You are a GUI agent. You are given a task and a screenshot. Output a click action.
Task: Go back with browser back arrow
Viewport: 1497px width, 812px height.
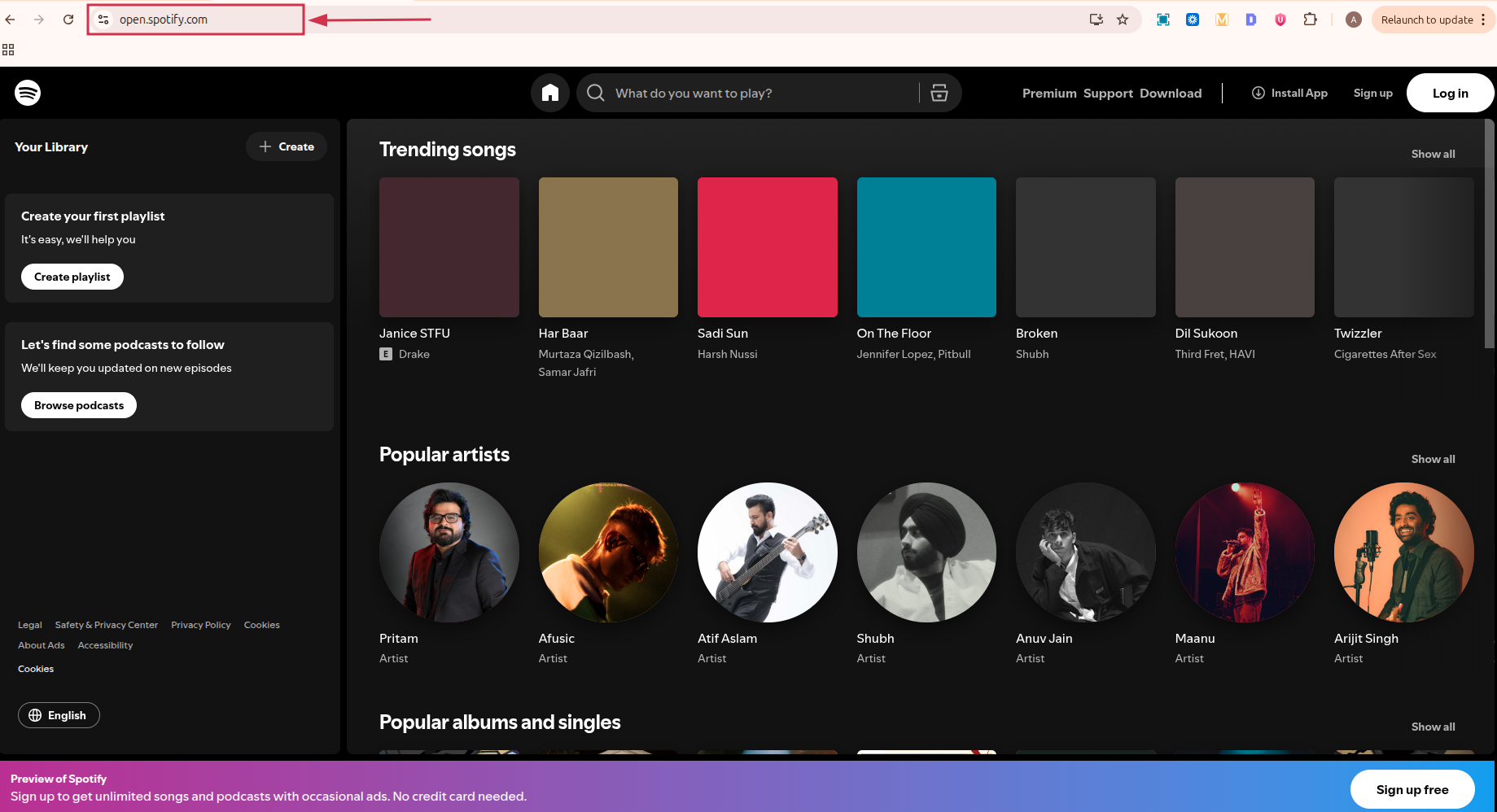(x=11, y=20)
